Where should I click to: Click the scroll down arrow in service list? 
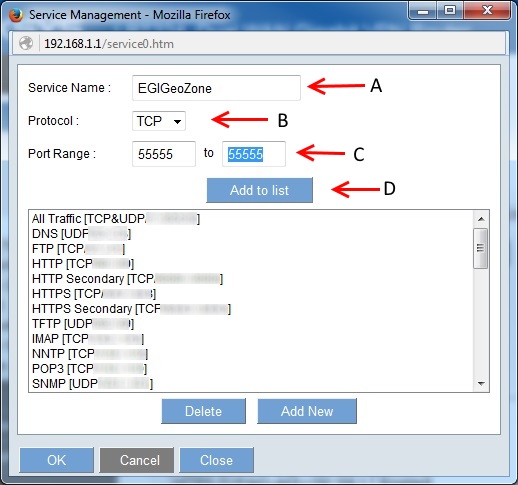pyautogui.click(x=481, y=384)
